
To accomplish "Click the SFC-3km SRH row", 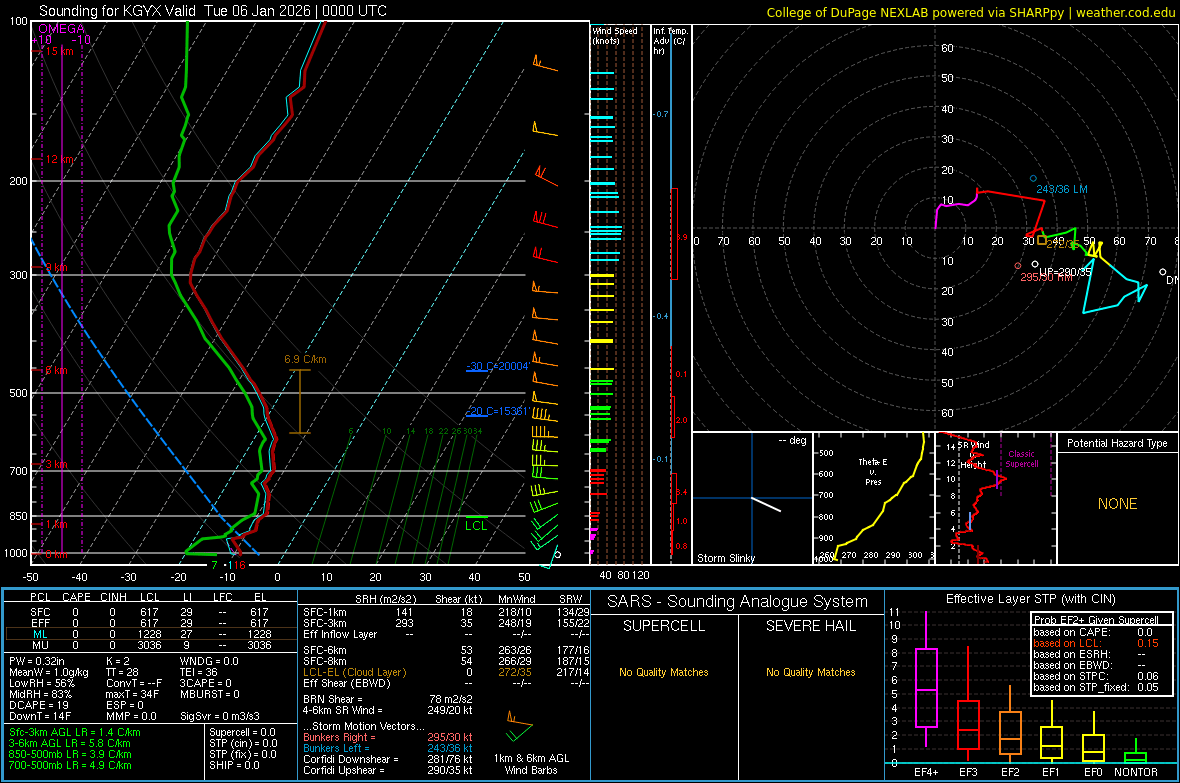I will [446, 623].
